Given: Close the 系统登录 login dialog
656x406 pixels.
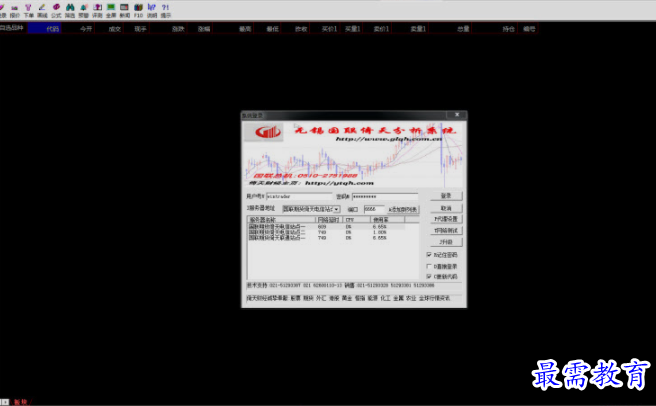Looking at the screenshot, I should [457, 115].
